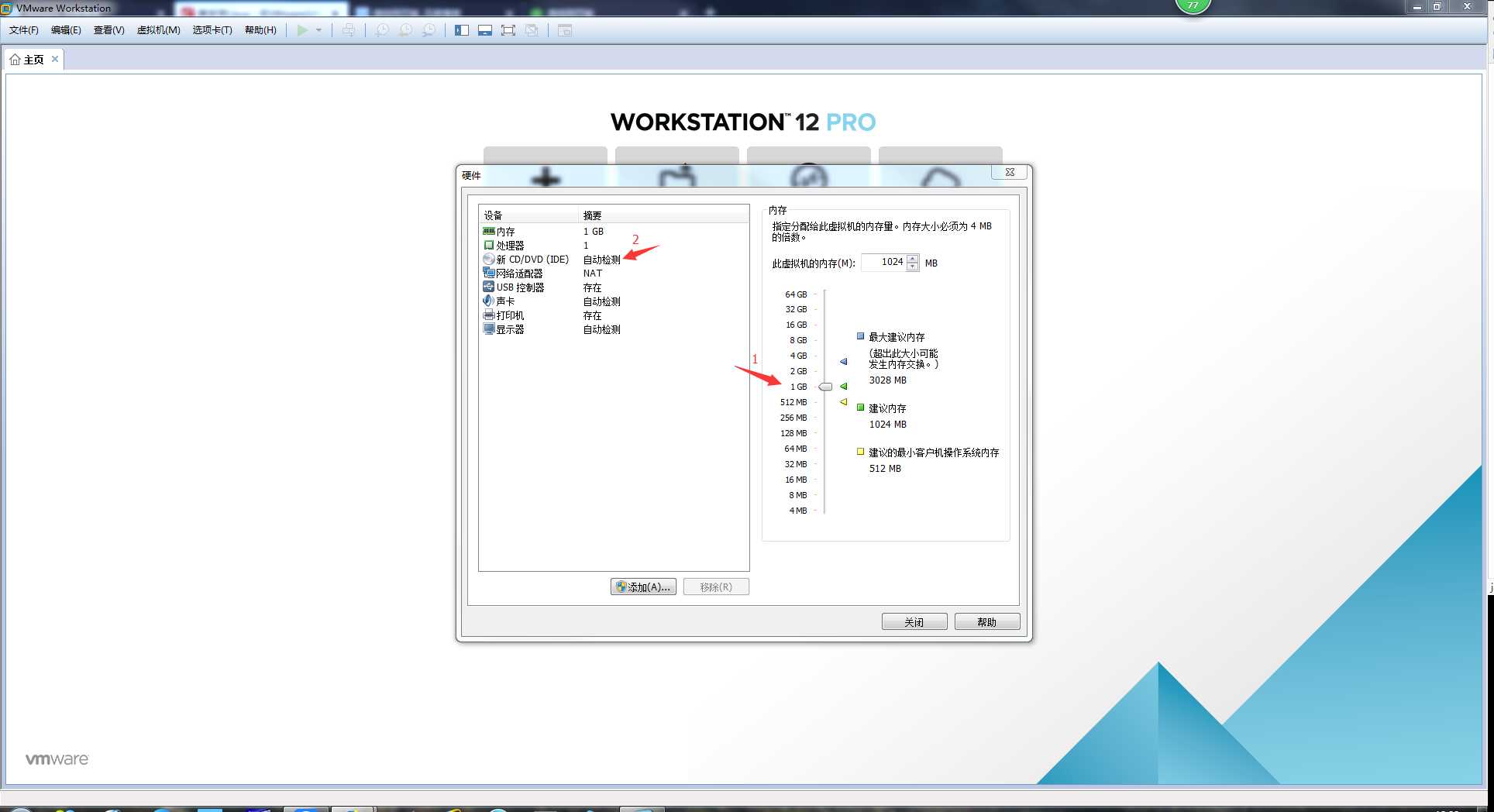Open the 选项卡(T) menu
This screenshot has width=1494, height=812.
pyautogui.click(x=212, y=30)
